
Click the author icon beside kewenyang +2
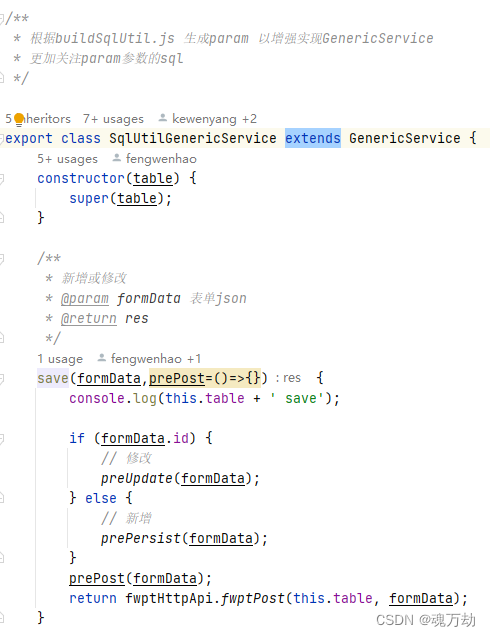(x=163, y=118)
